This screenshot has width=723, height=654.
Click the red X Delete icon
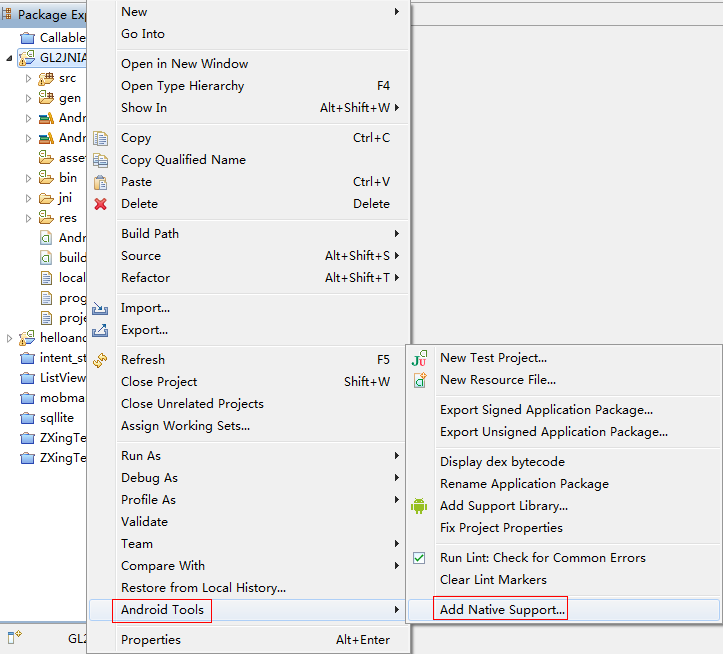[x=100, y=204]
